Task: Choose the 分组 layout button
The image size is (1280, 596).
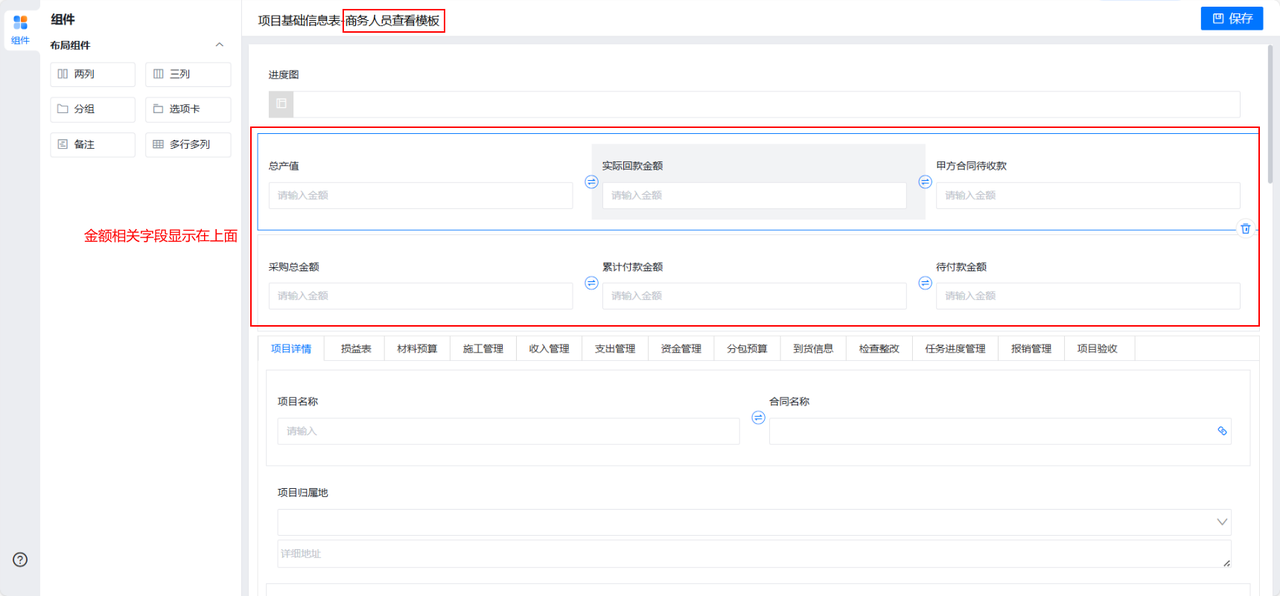Action: click(92, 109)
